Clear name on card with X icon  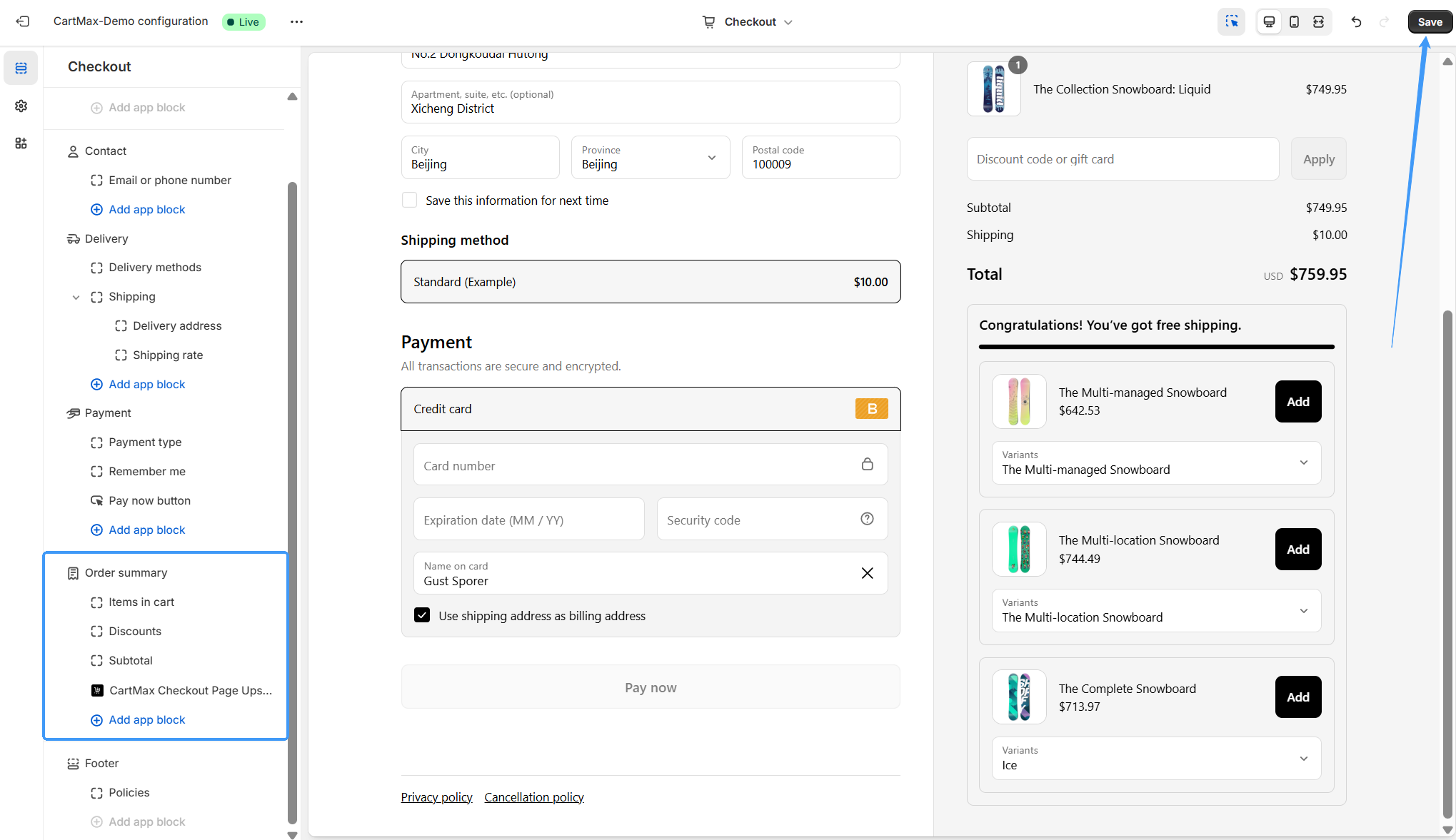tap(867, 573)
